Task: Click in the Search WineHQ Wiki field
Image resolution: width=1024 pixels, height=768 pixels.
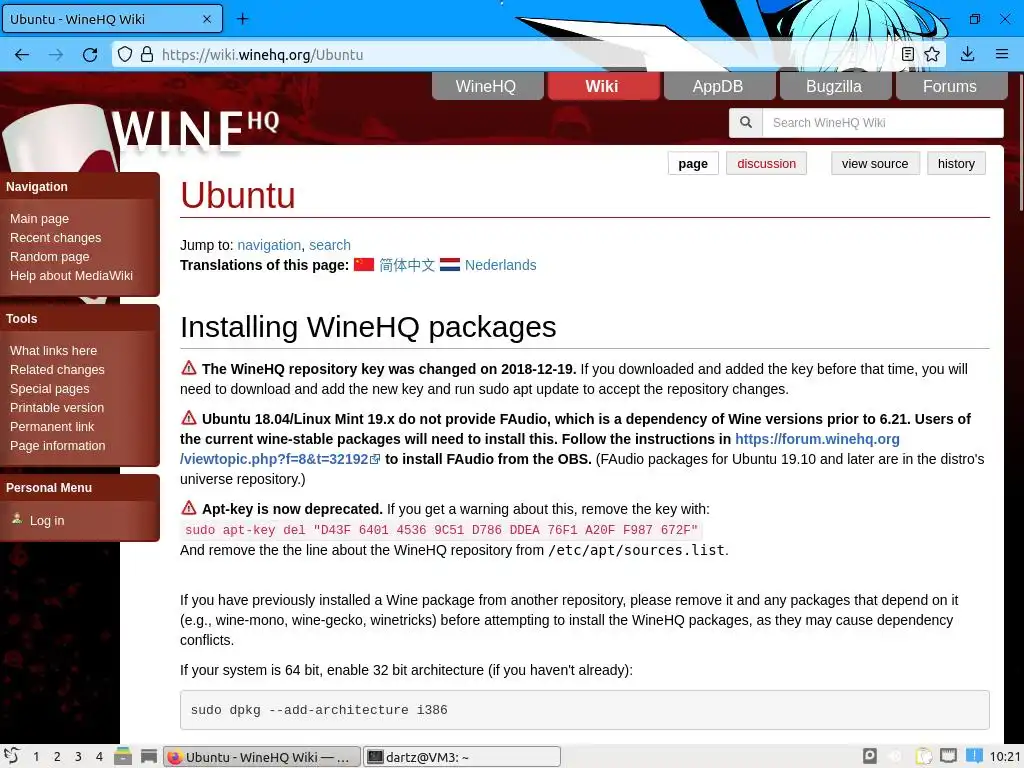Action: [882, 123]
